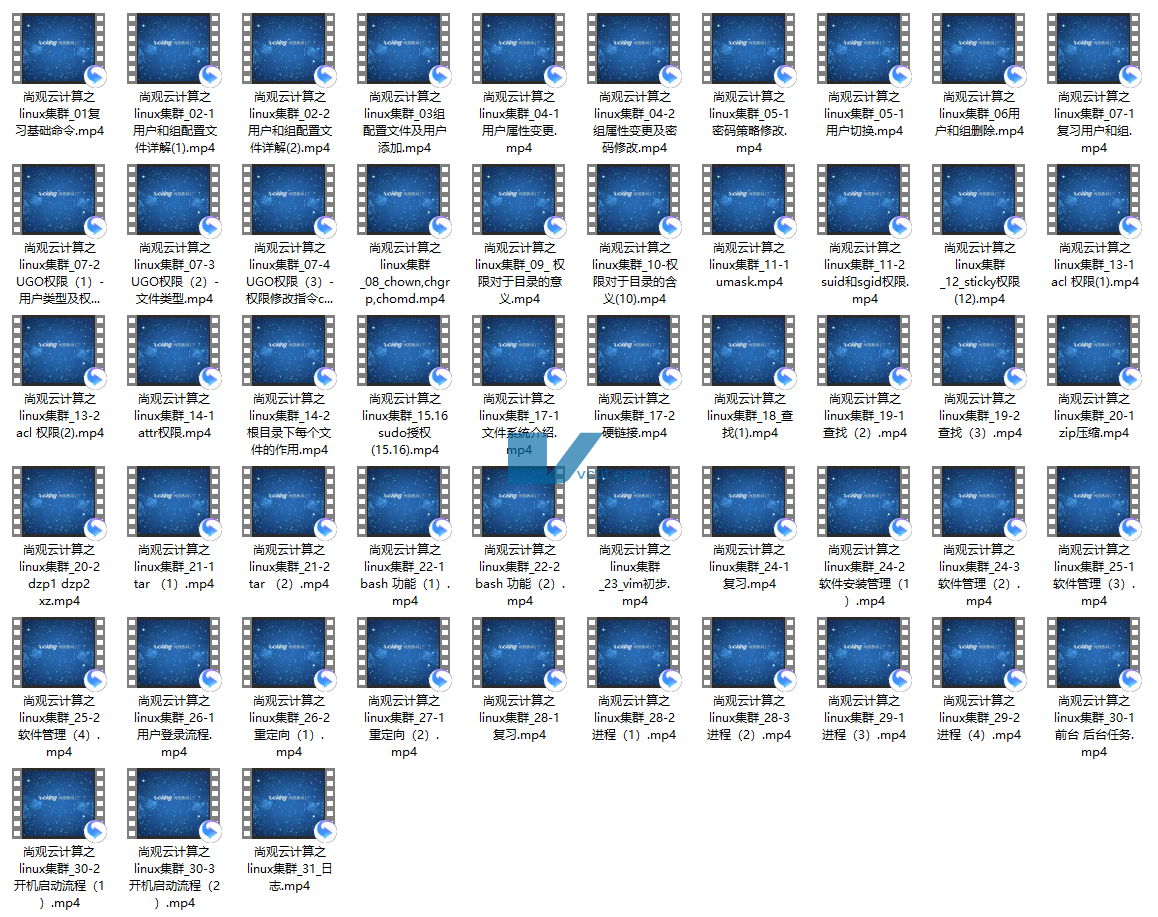
Task: Click the 08_chown,chgrp,chomd video icon
Action: (x=404, y=199)
